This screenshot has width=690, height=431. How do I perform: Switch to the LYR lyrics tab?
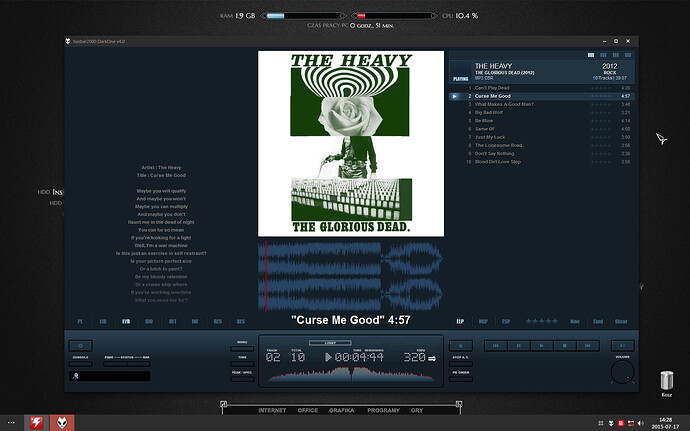[126, 321]
